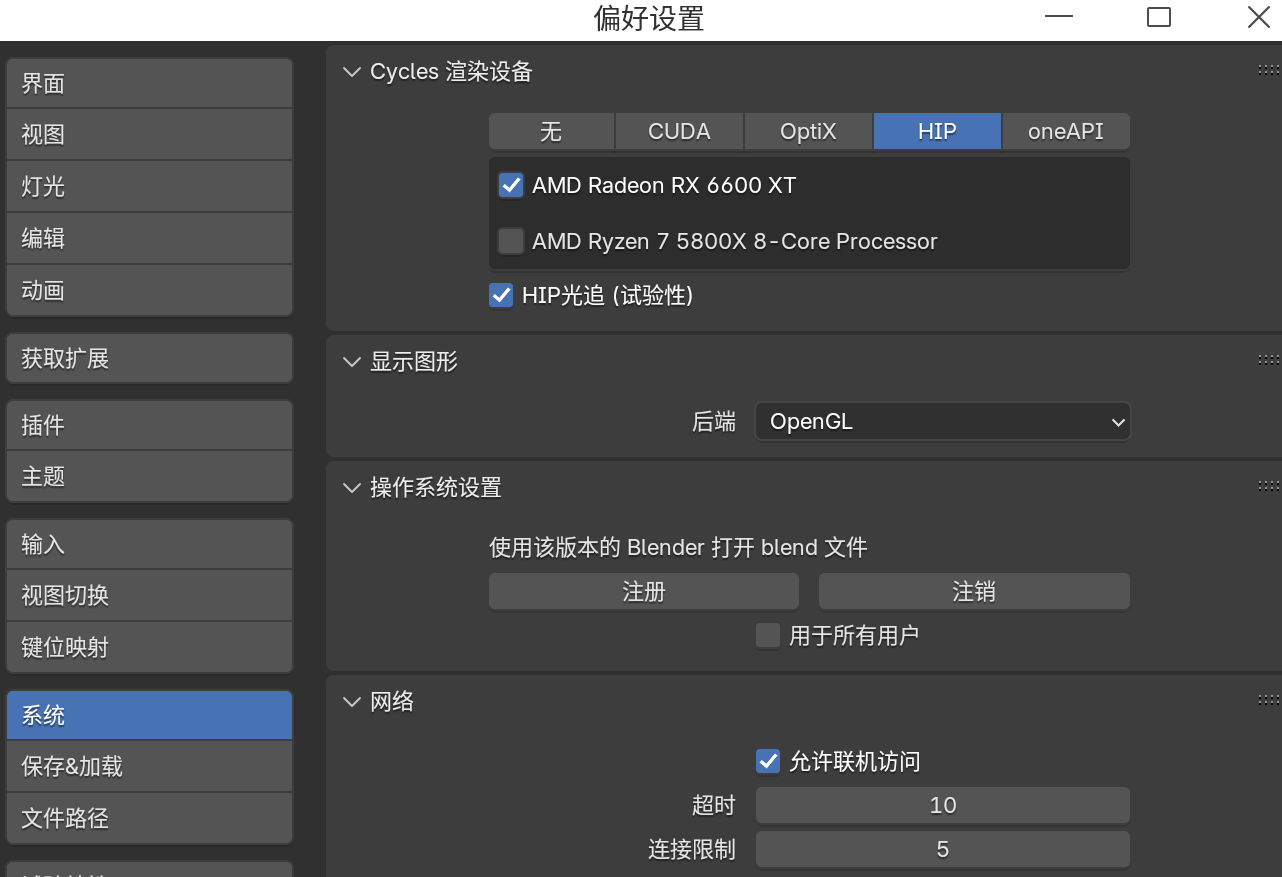
Task: Enable the AMD Ryzen 7 5800X processor device
Action: point(511,241)
